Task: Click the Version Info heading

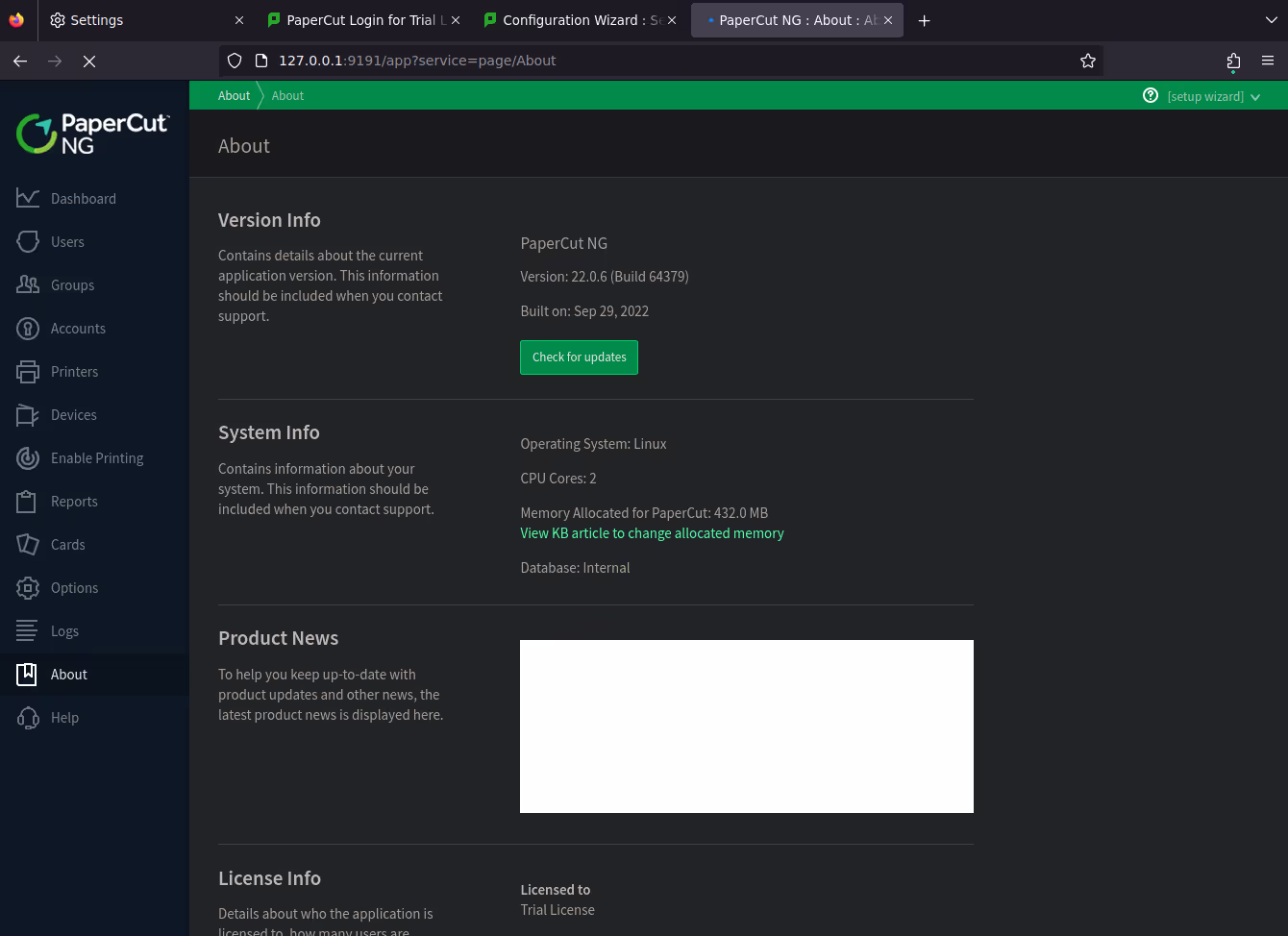Action: [269, 220]
